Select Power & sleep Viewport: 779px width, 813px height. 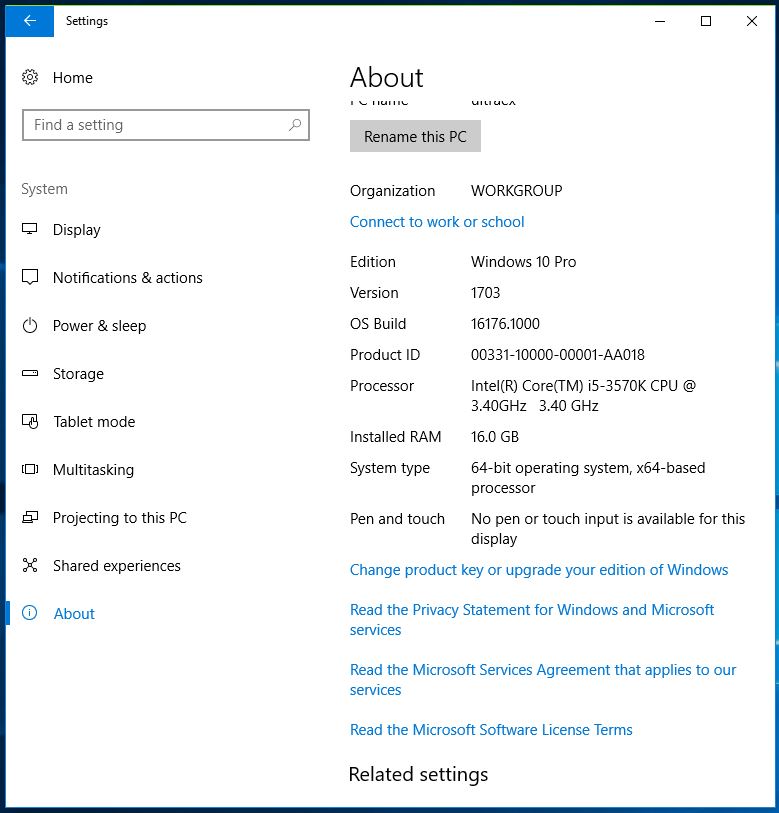(x=100, y=326)
